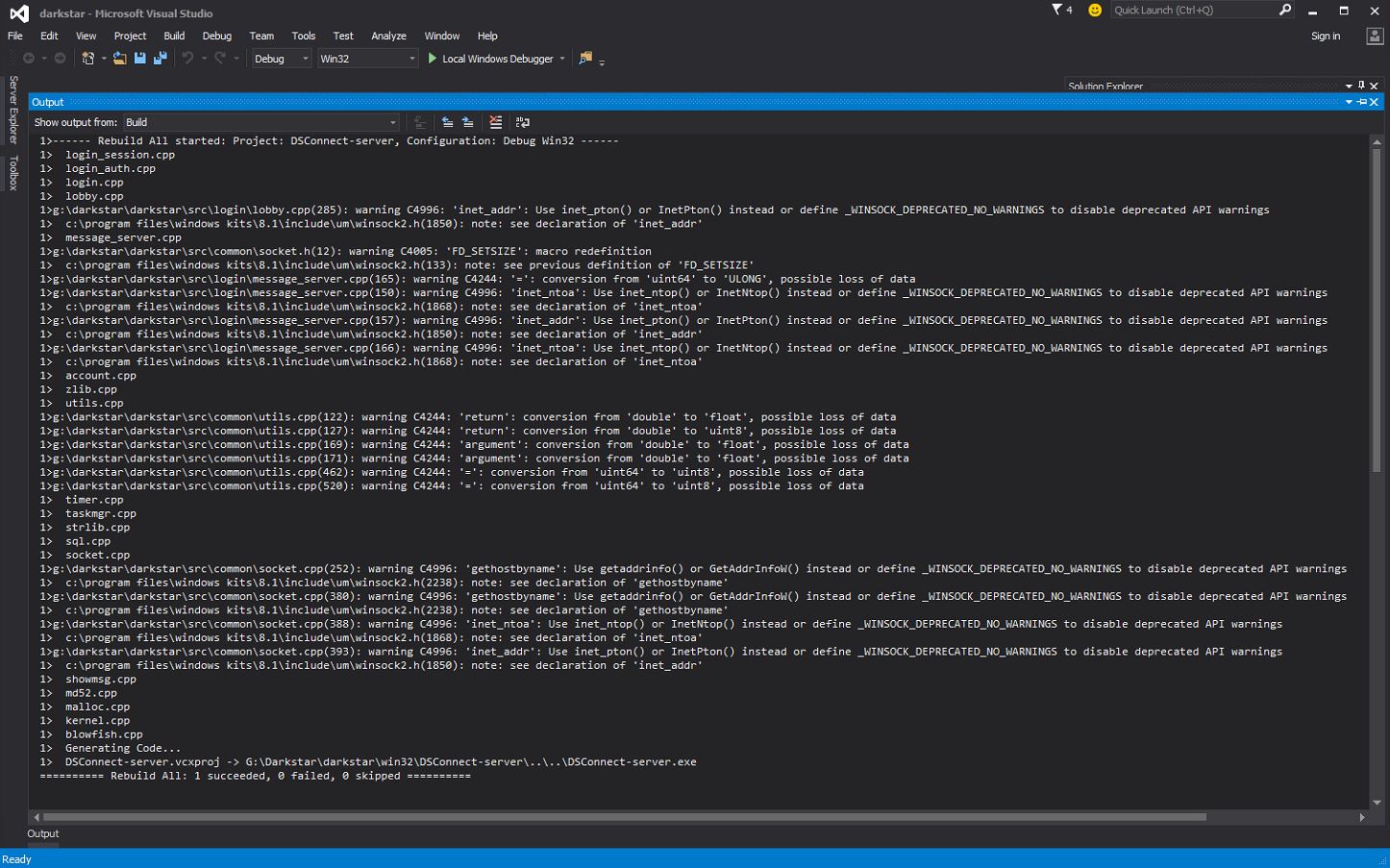Image resolution: width=1390 pixels, height=868 pixels.
Task: Click the Find in Files toolbar icon
Action: pos(584,59)
